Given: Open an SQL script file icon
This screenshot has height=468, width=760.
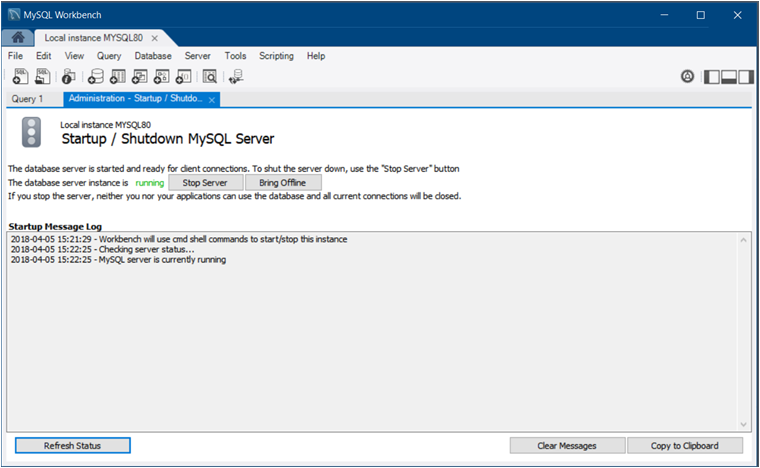Looking at the screenshot, I should 43,77.
